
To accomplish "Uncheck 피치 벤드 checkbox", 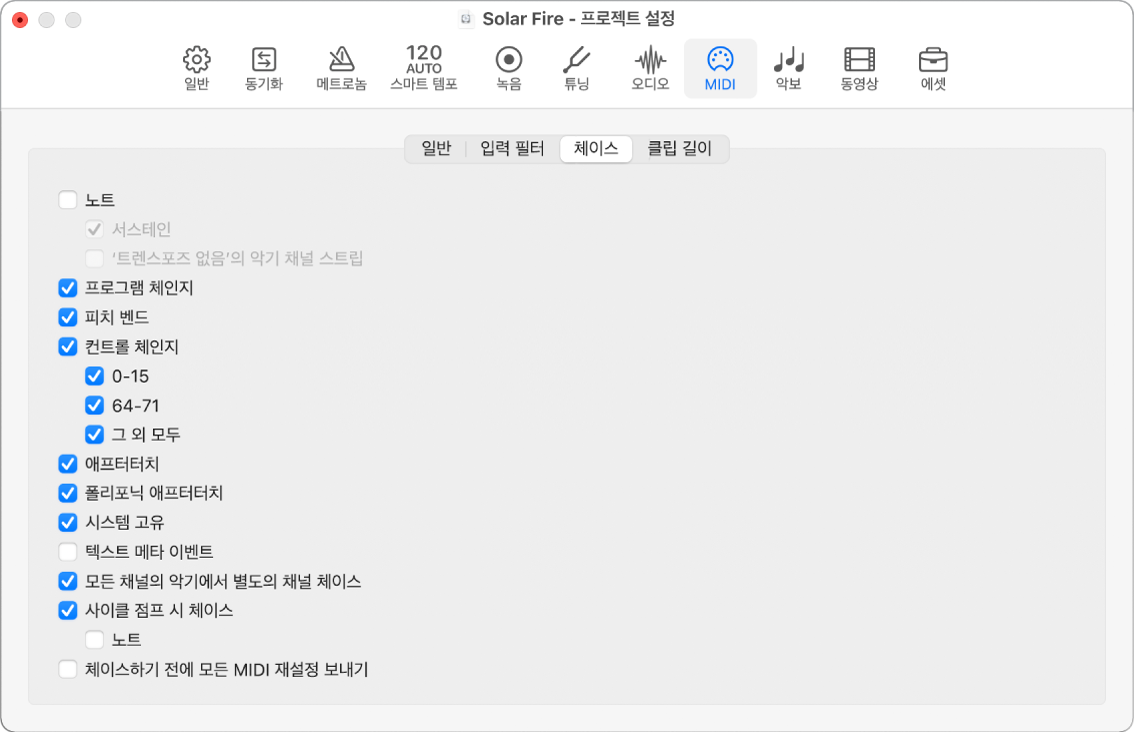I will 68,317.
